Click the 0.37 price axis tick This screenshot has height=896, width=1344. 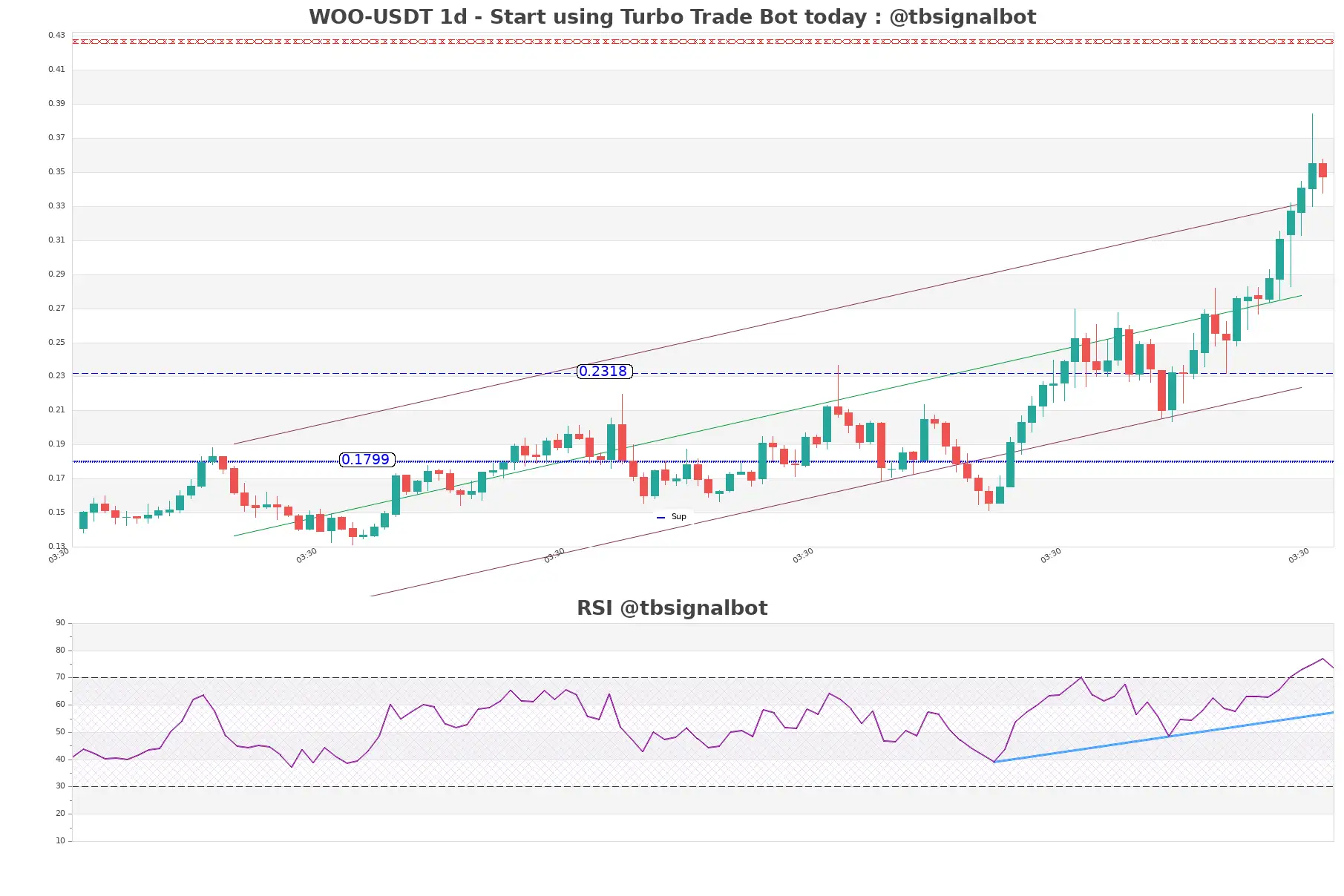click(x=56, y=137)
